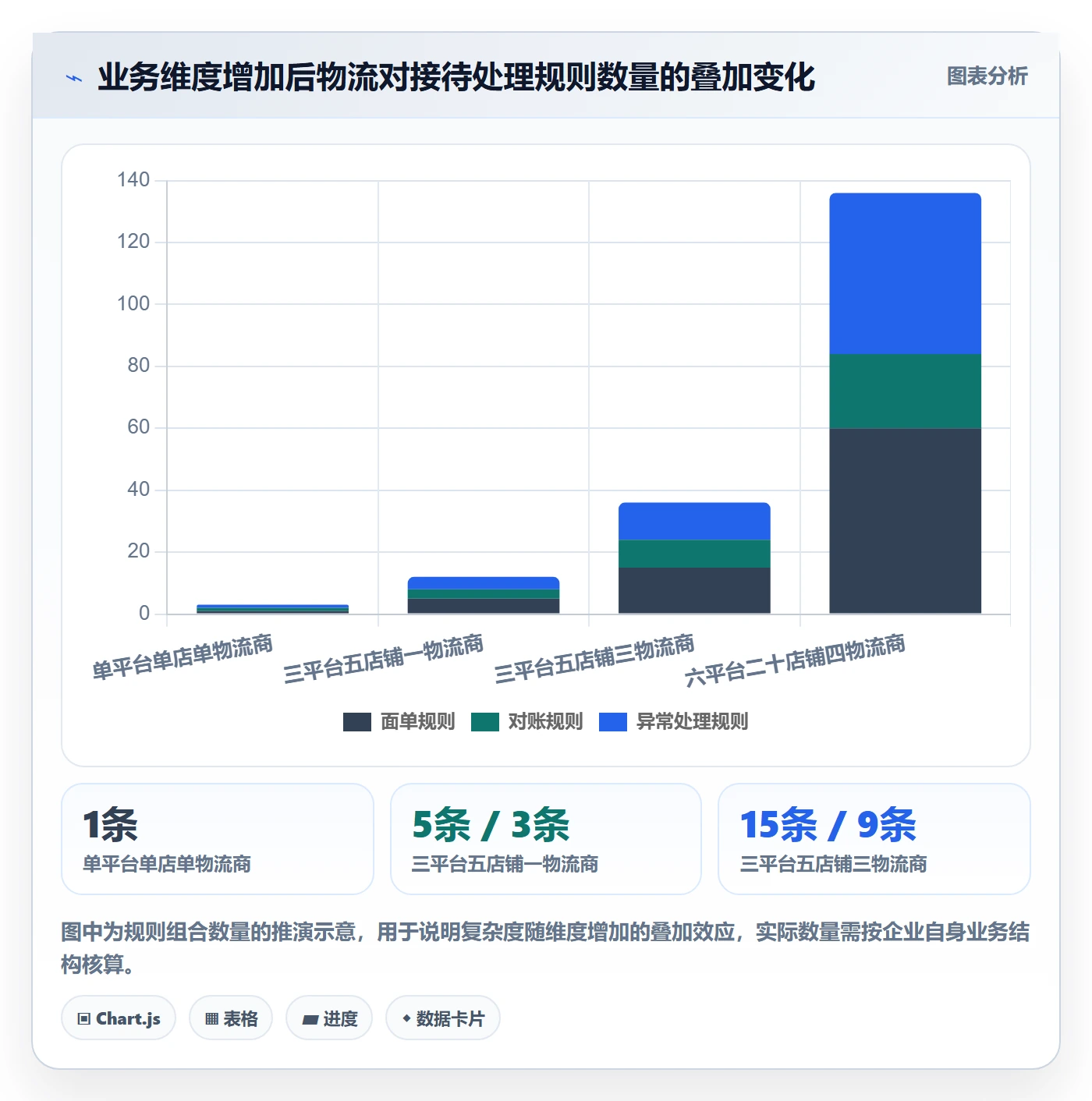Open the 15条 / 9条 data card

coord(874,839)
